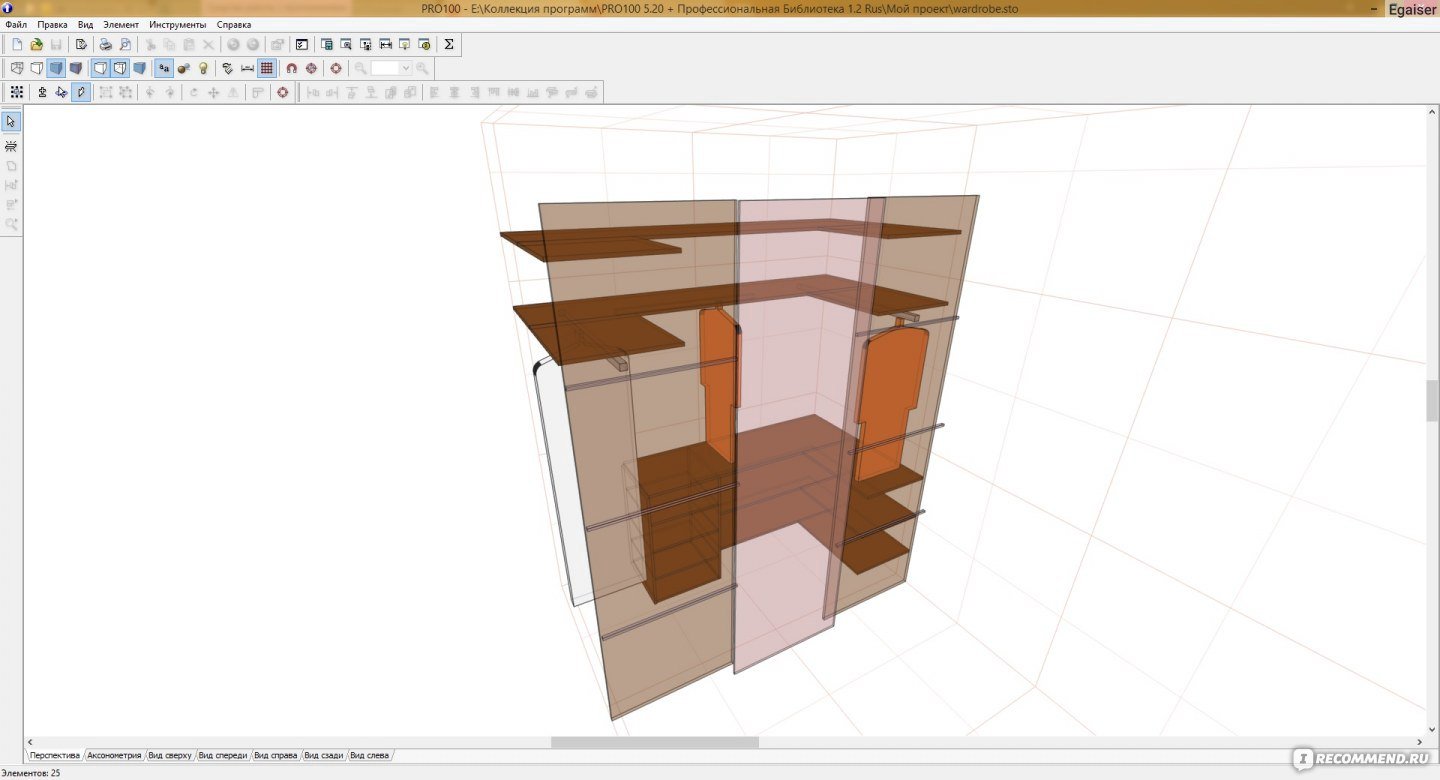Expand the zoom level dropdown
The width and height of the screenshot is (1440, 780).
tap(406, 68)
